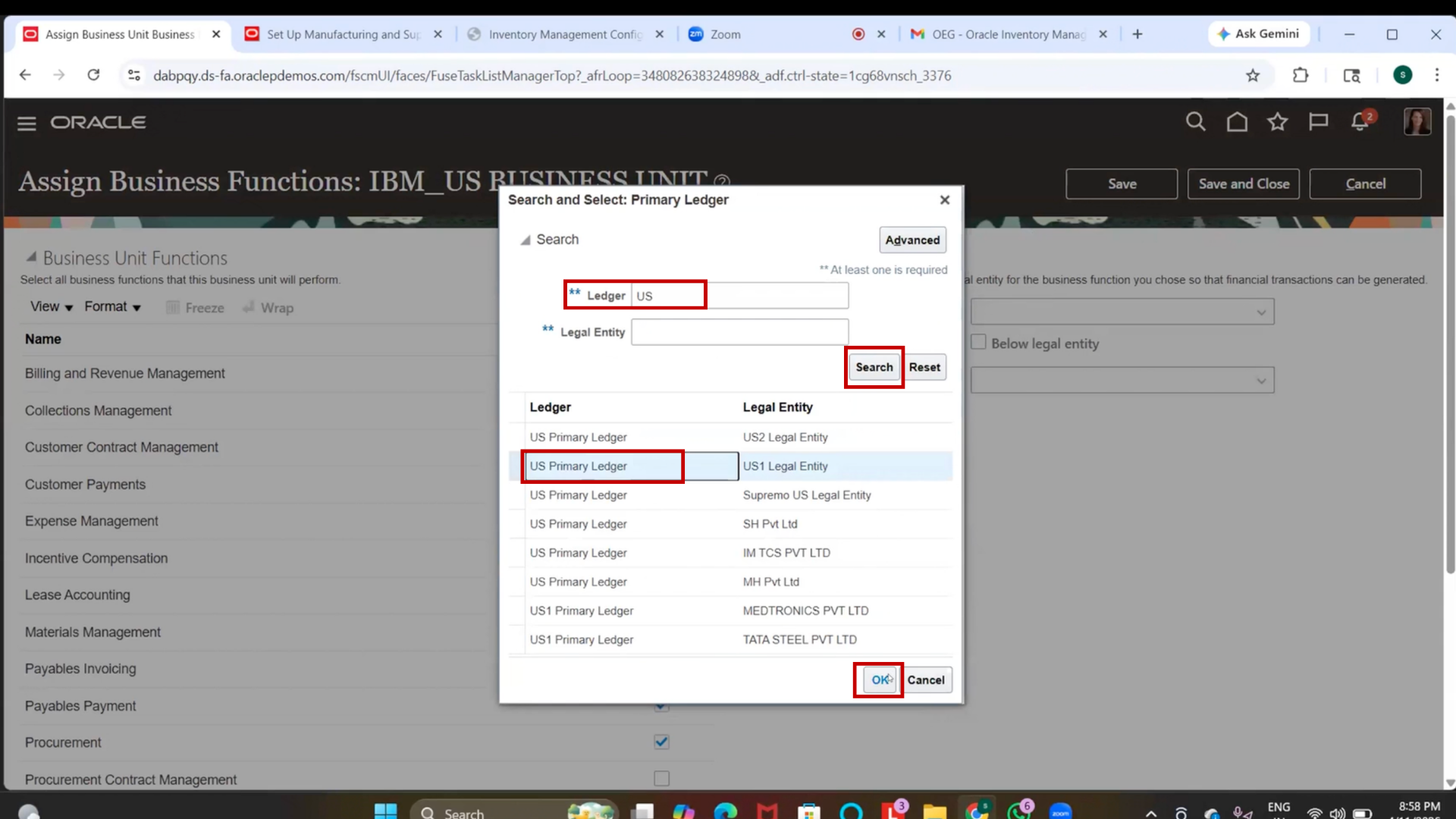Bookmark this page with the star icon
Image resolution: width=1456 pixels, height=819 pixels.
coord(1253,75)
